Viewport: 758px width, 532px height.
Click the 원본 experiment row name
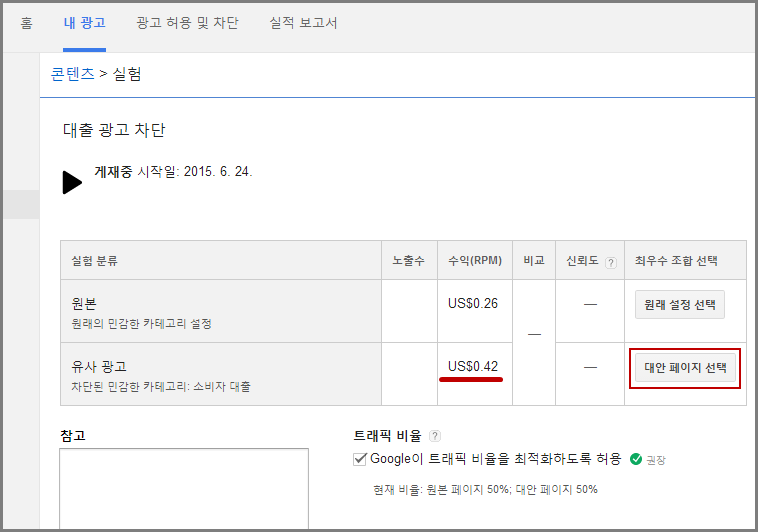[84, 304]
